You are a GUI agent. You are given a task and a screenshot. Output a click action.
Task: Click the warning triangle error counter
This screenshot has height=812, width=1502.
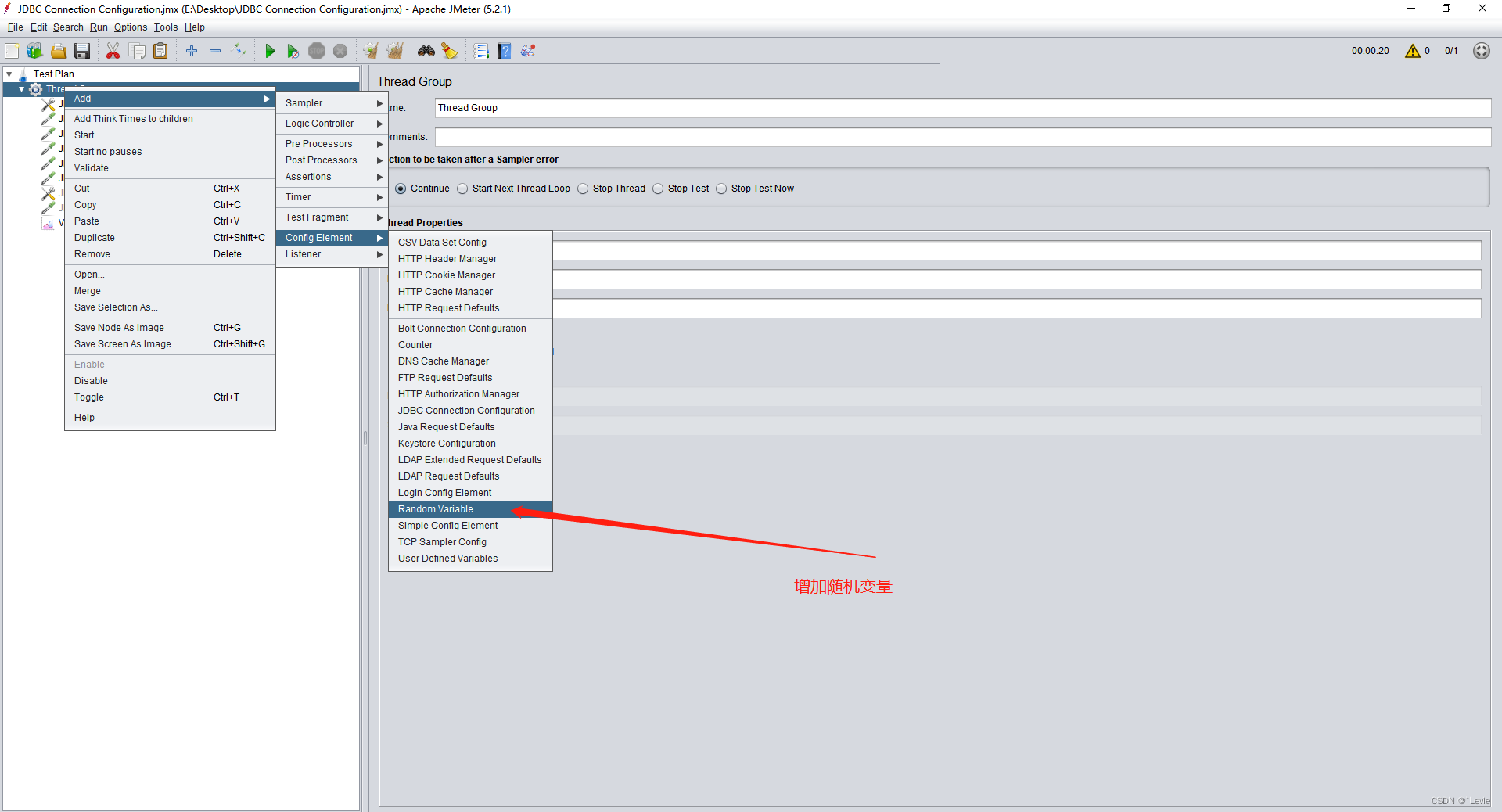click(1414, 51)
